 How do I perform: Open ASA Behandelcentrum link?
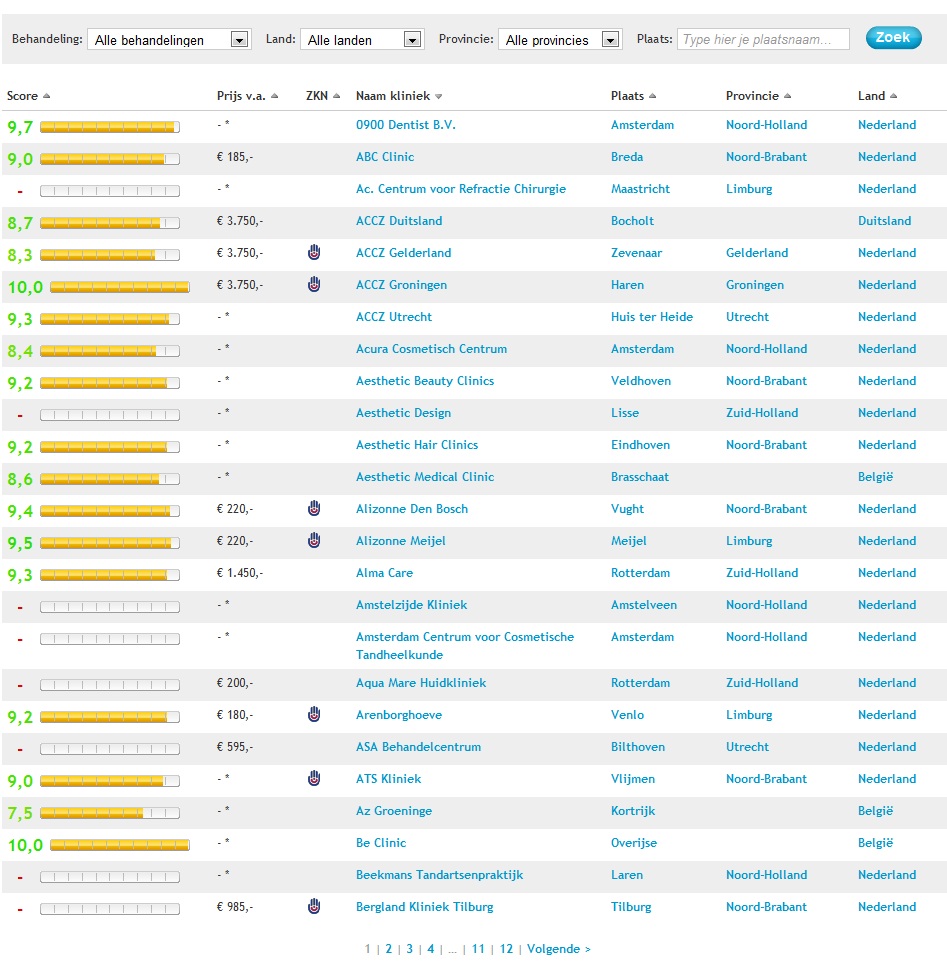tap(418, 747)
